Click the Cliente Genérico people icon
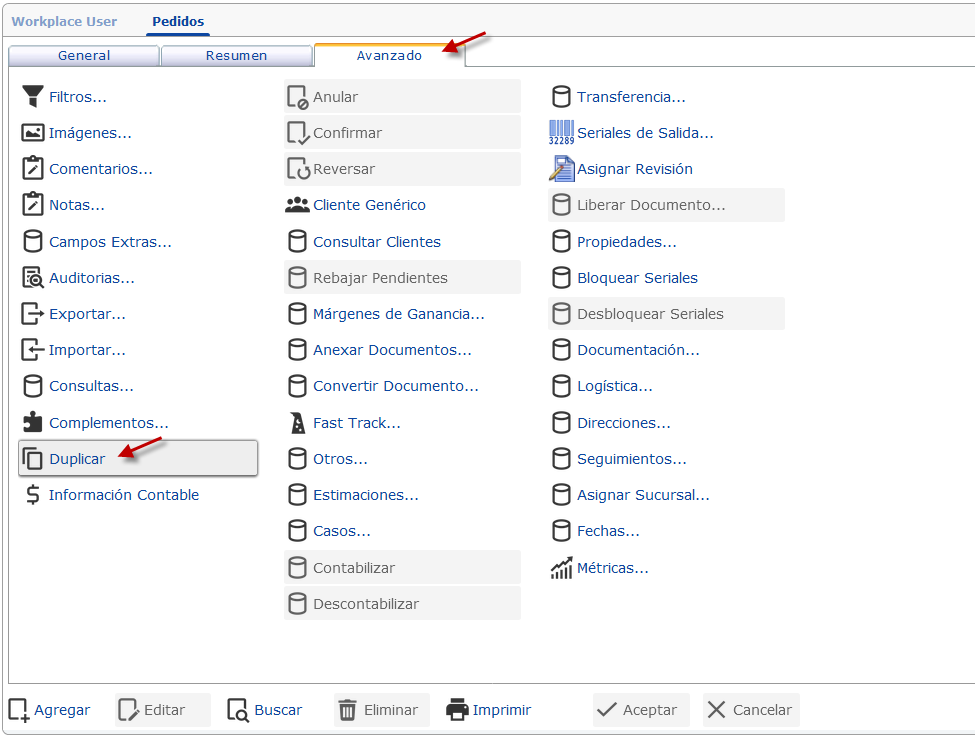This screenshot has width=975, height=736. [297, 205]
